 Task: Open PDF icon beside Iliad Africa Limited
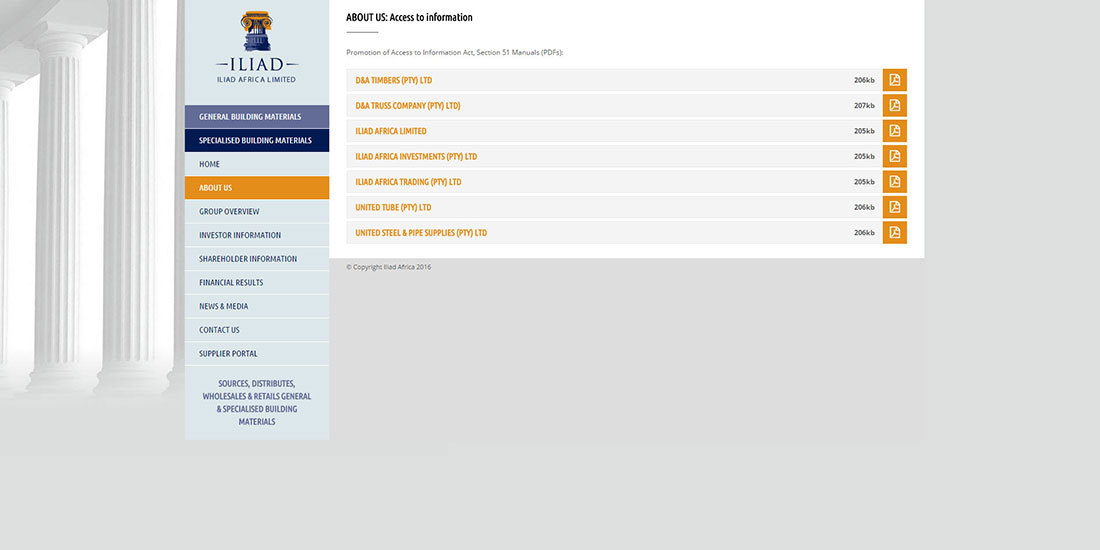click(x=894, y=131)
